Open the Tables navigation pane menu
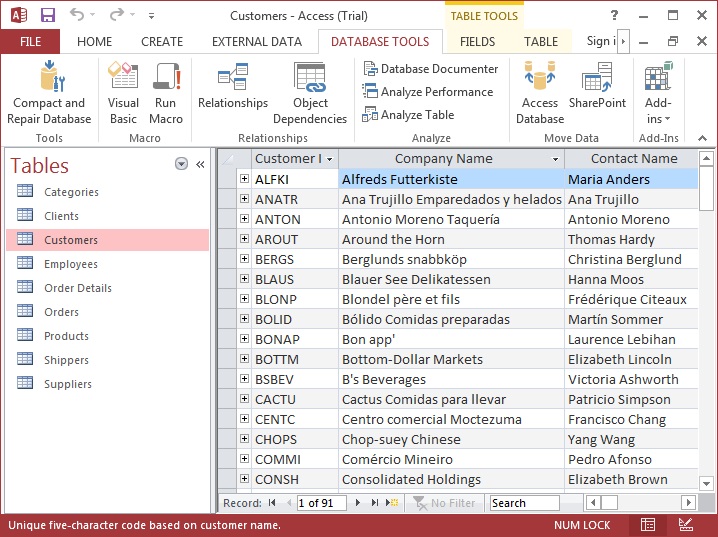The image size is (718, 537). click(x=181, y=163)
